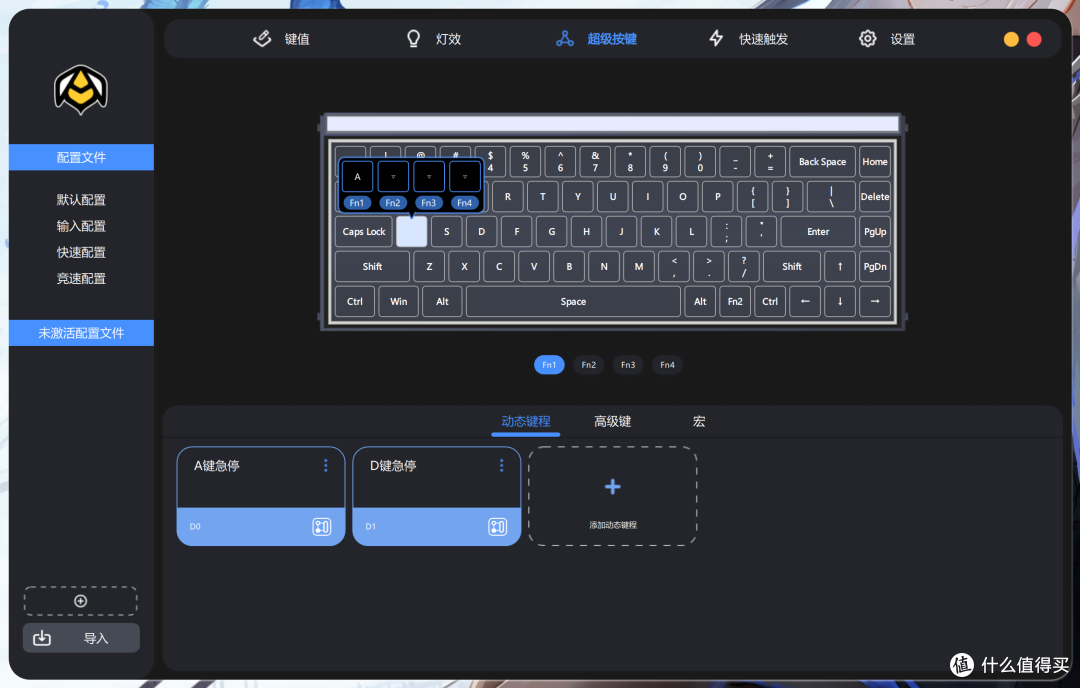Switch to the Fn1 layer pill
This screenshot has width=1080, height=688.
(x=549, y=364)
